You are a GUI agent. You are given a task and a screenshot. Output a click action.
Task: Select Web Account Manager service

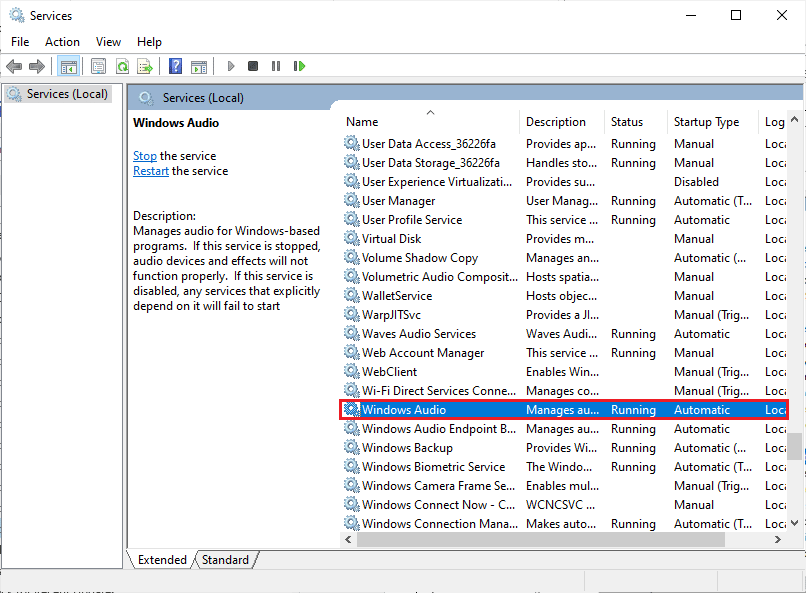coord(563,353)
